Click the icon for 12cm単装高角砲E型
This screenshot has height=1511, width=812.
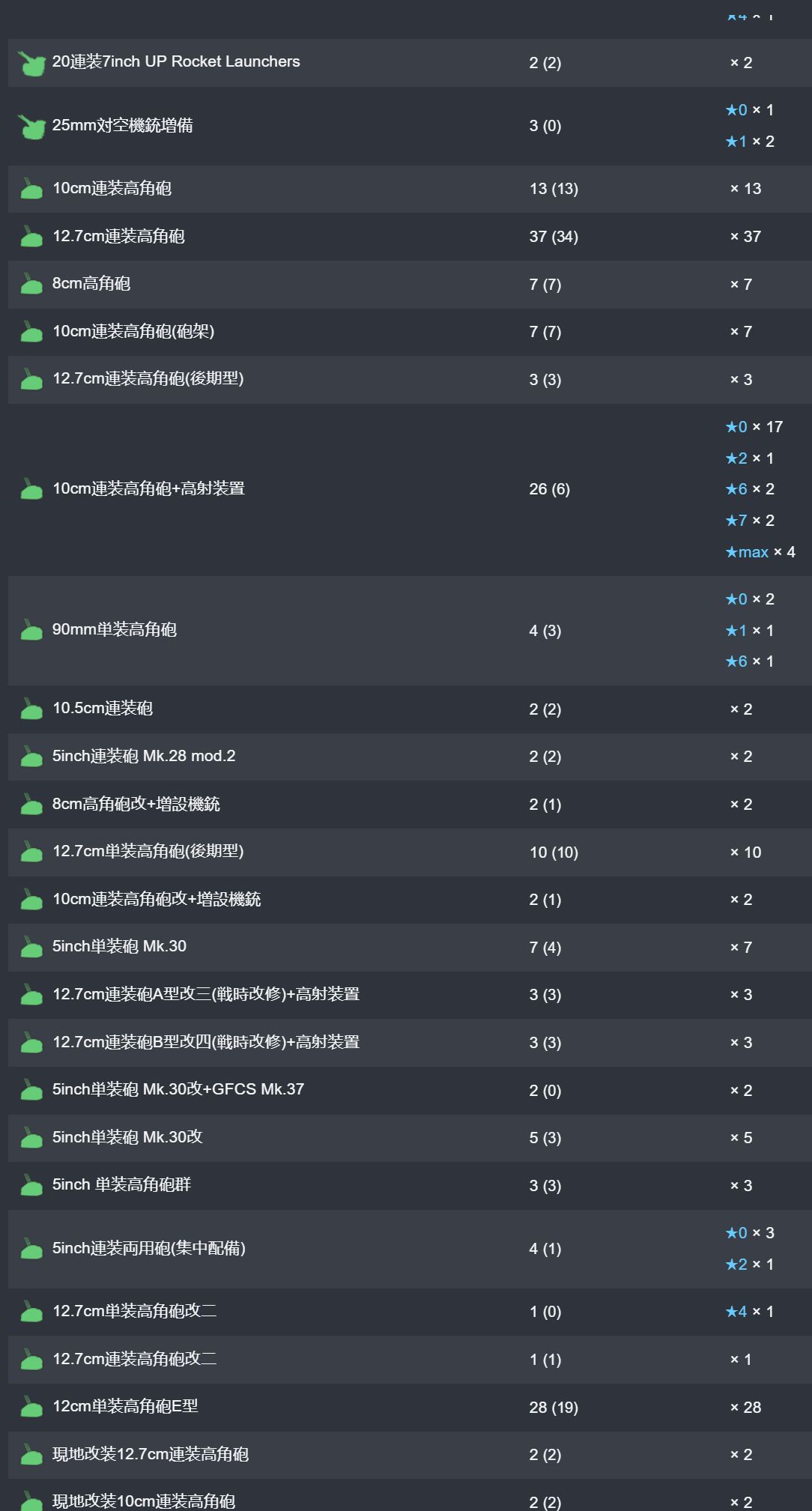coord(31,1407)
